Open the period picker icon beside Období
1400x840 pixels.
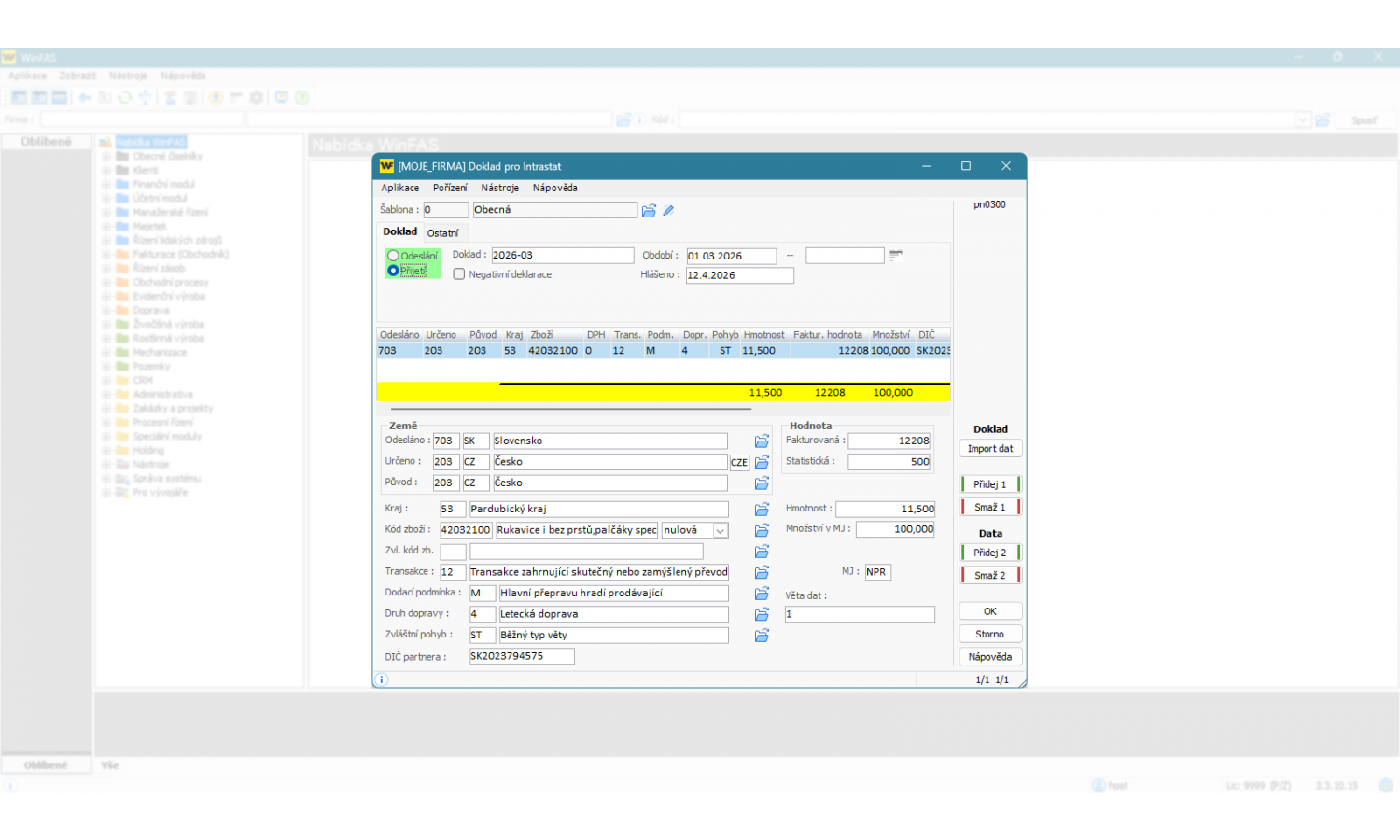pos(895,256)
